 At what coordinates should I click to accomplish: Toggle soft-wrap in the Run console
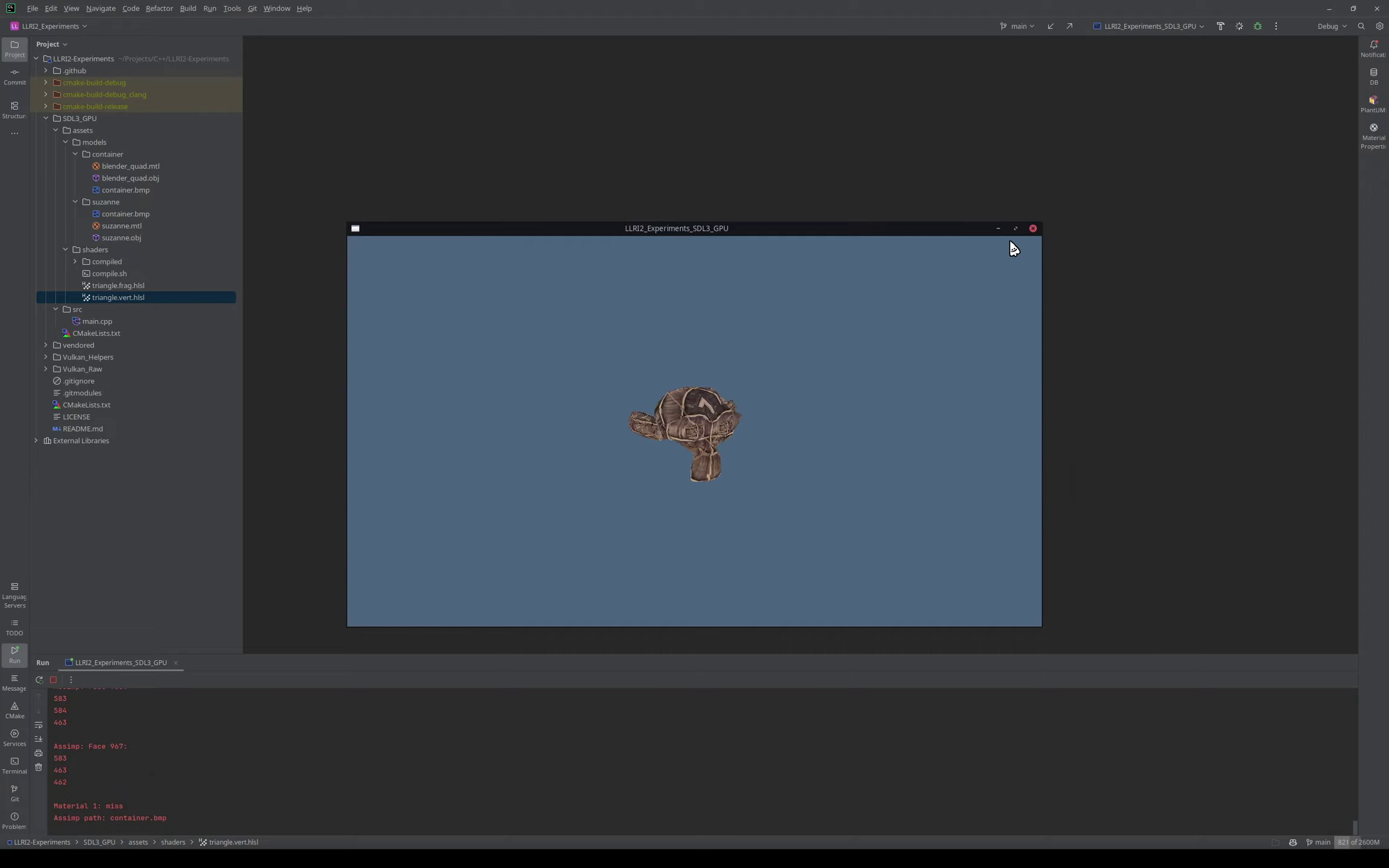coord(39,725)
